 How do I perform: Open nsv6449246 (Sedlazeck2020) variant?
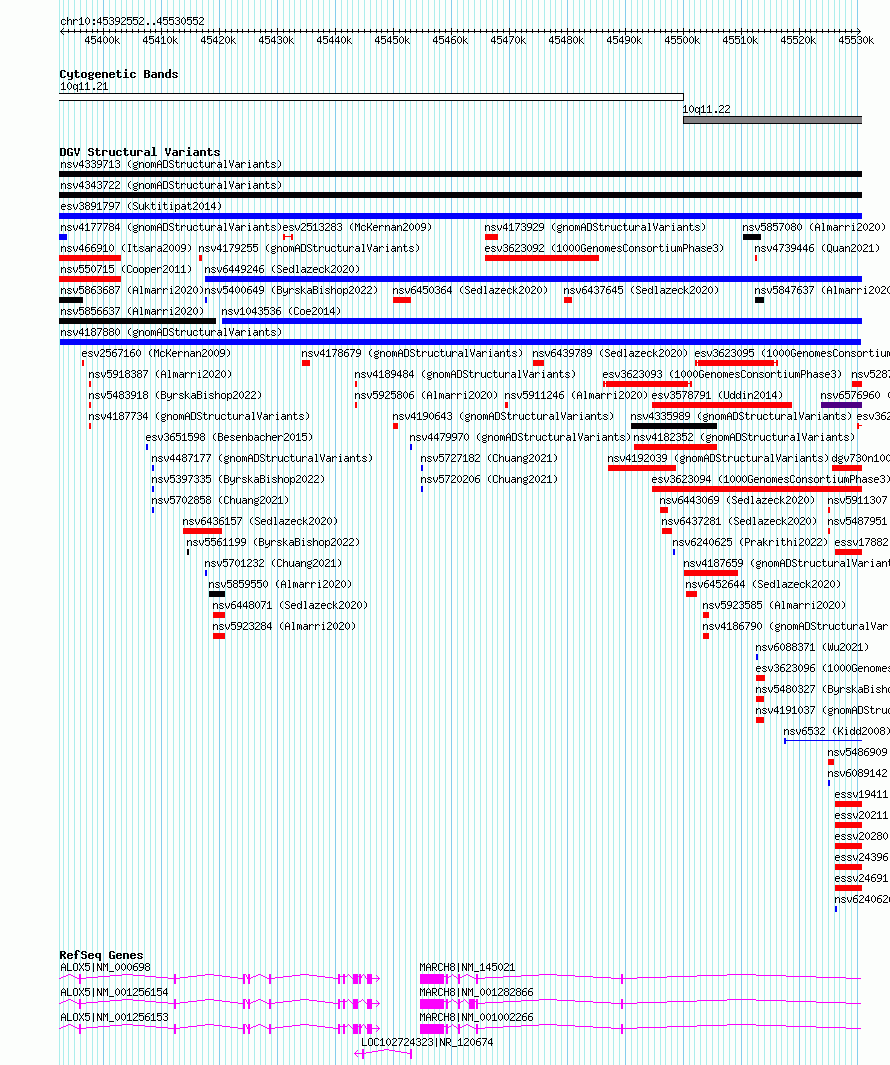click(283, 270)
